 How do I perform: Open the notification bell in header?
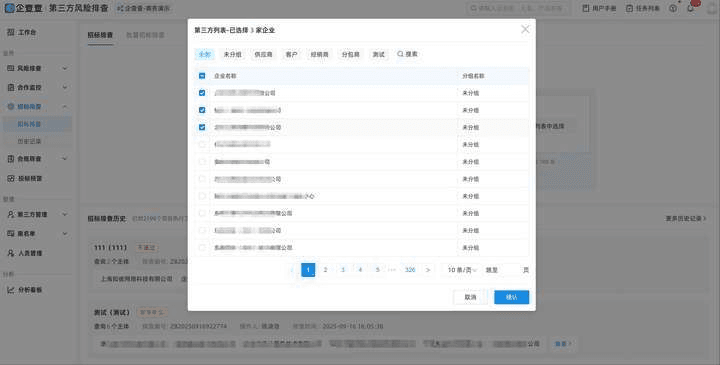tap(691, 8)
